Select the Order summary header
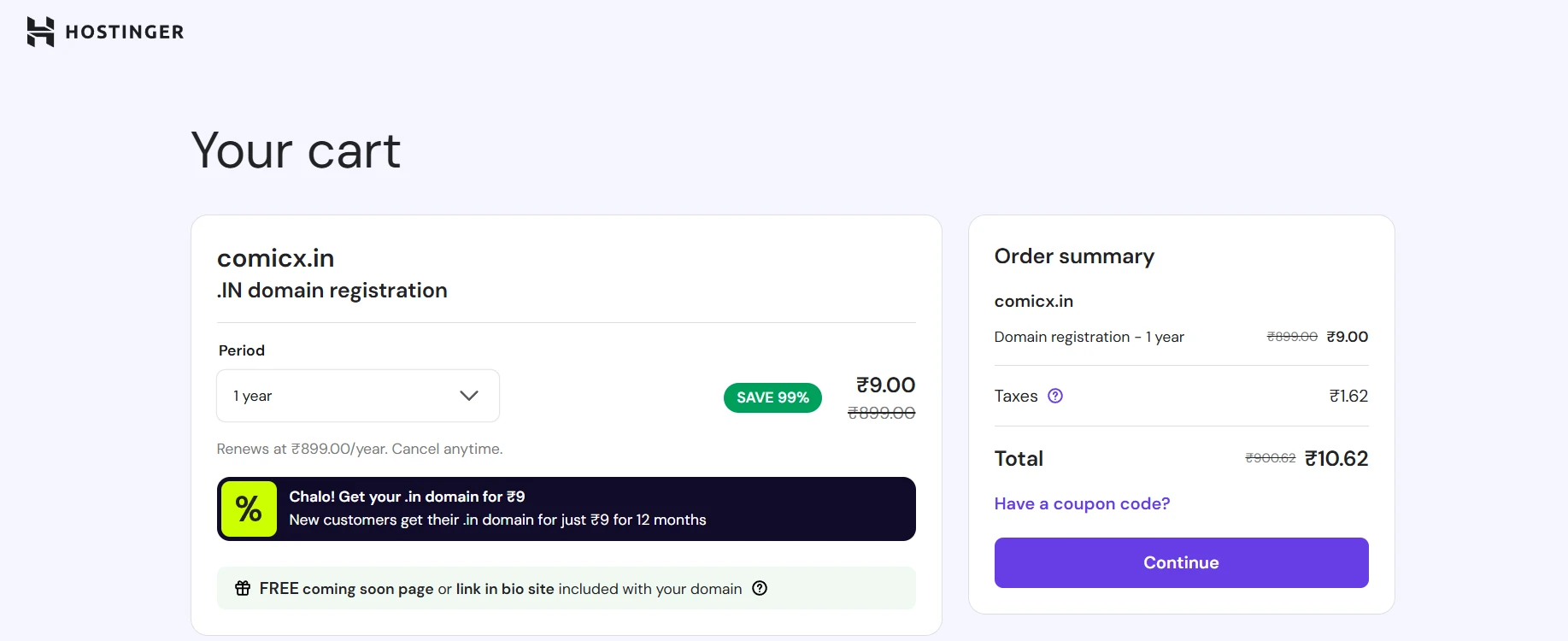This screenshot has width=1568, height=641. 1074,256
